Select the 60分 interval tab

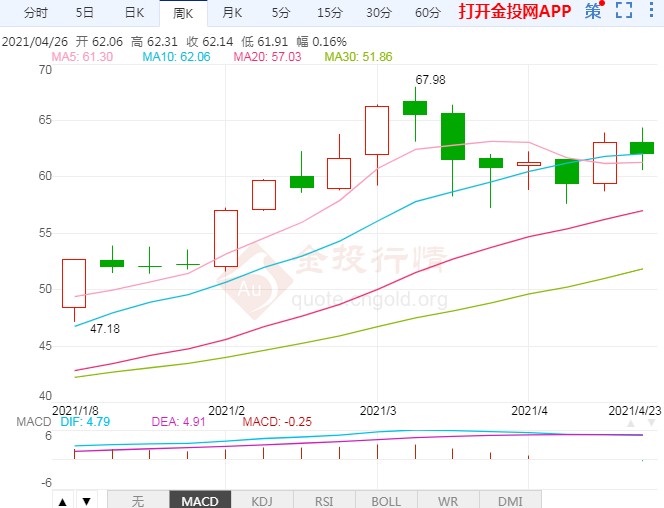(427, 13)
